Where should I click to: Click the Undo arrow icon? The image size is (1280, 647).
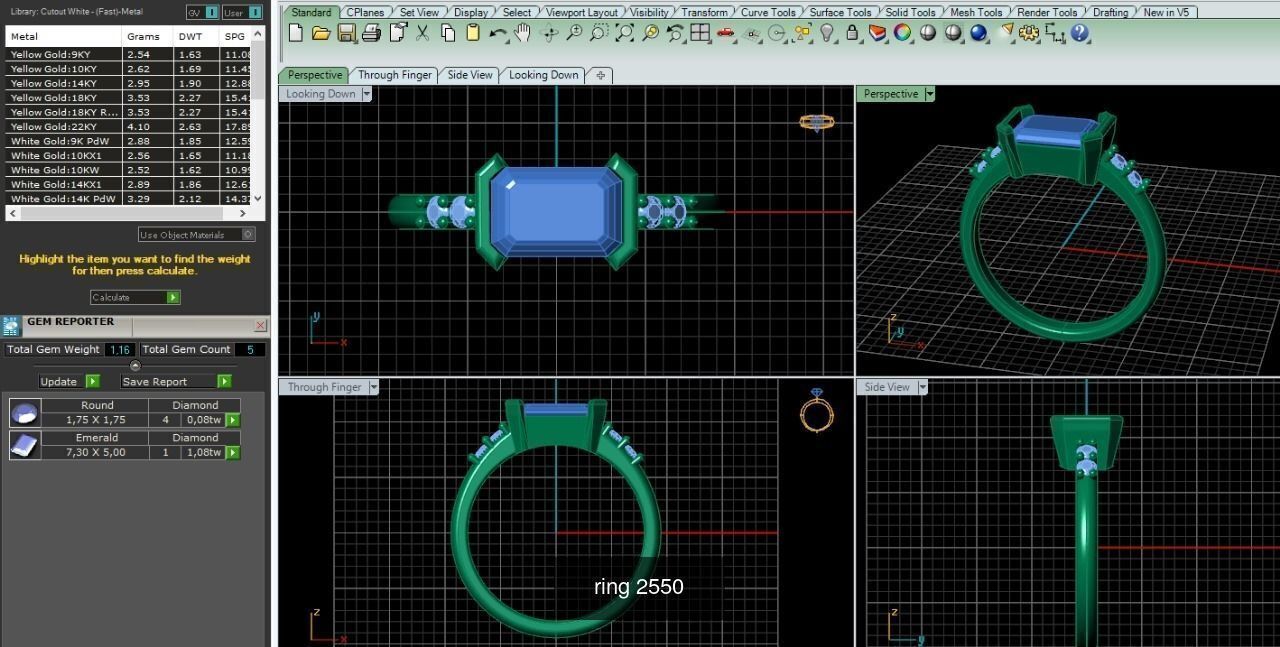coord(499,32)
